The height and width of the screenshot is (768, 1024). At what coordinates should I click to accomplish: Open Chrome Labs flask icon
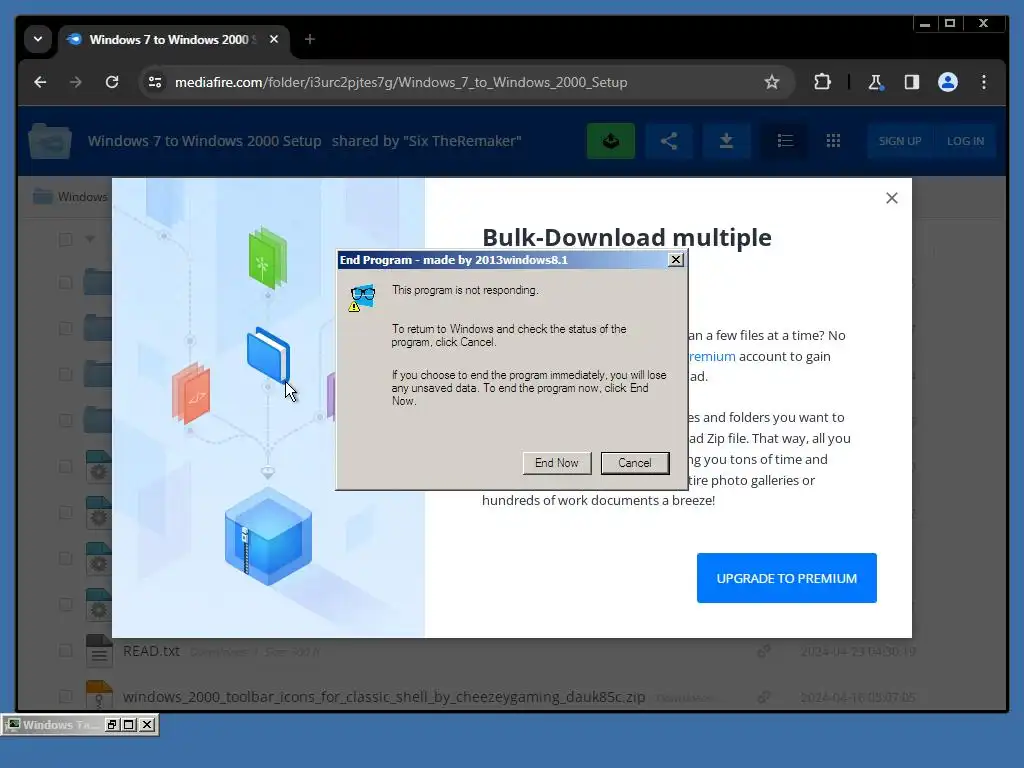pos(875,82)
